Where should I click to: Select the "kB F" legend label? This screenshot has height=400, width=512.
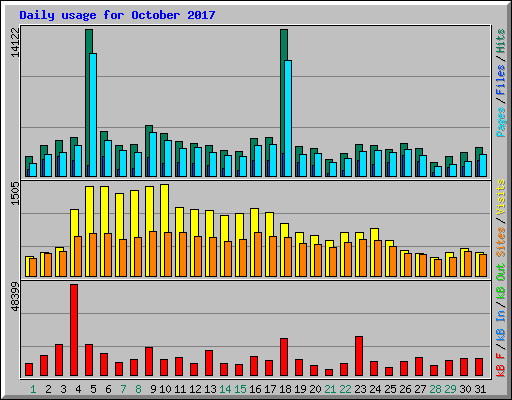pos(501,364)
